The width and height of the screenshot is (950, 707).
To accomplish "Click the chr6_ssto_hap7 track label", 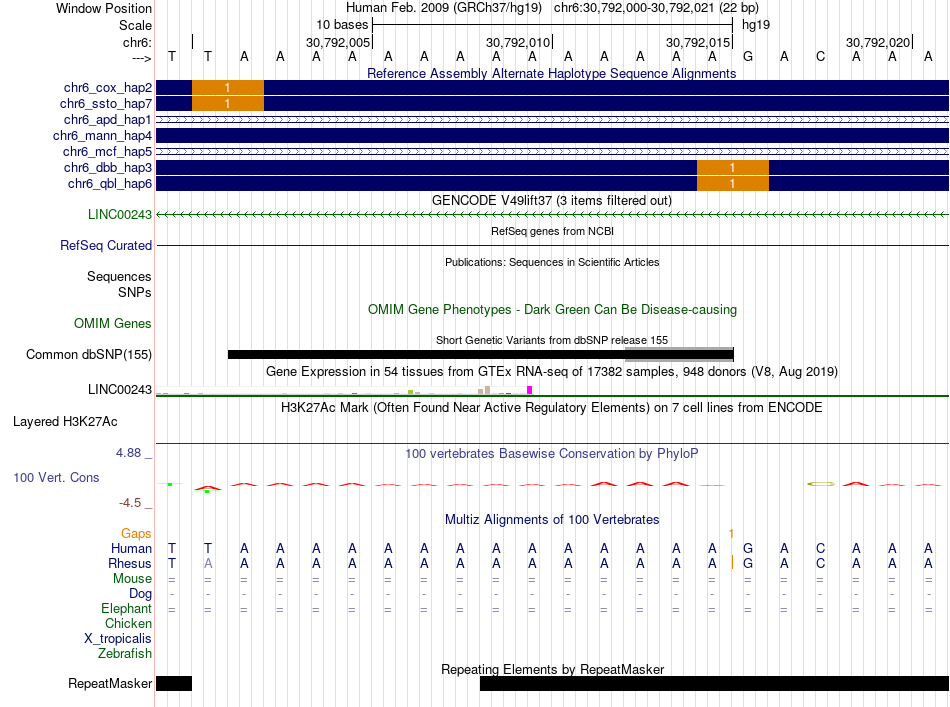I will tap(106, 104).
